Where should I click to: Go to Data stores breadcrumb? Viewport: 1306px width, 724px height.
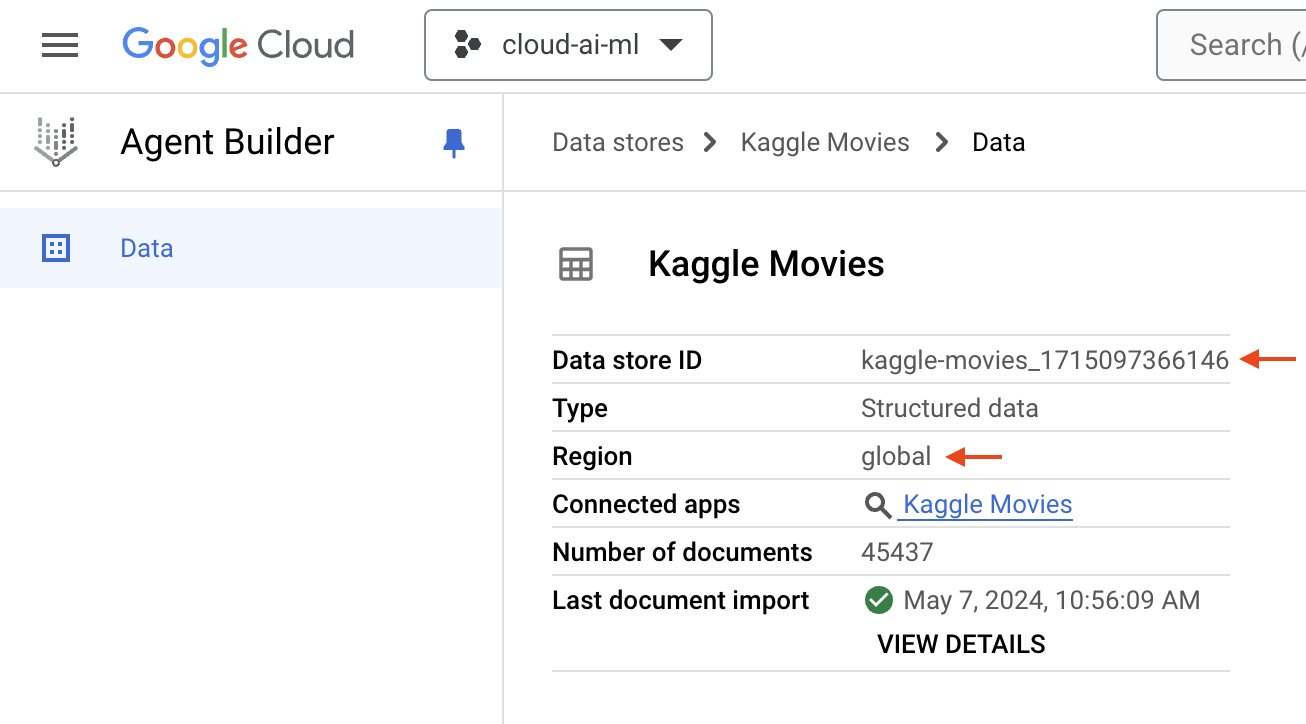tap(618, 142)
